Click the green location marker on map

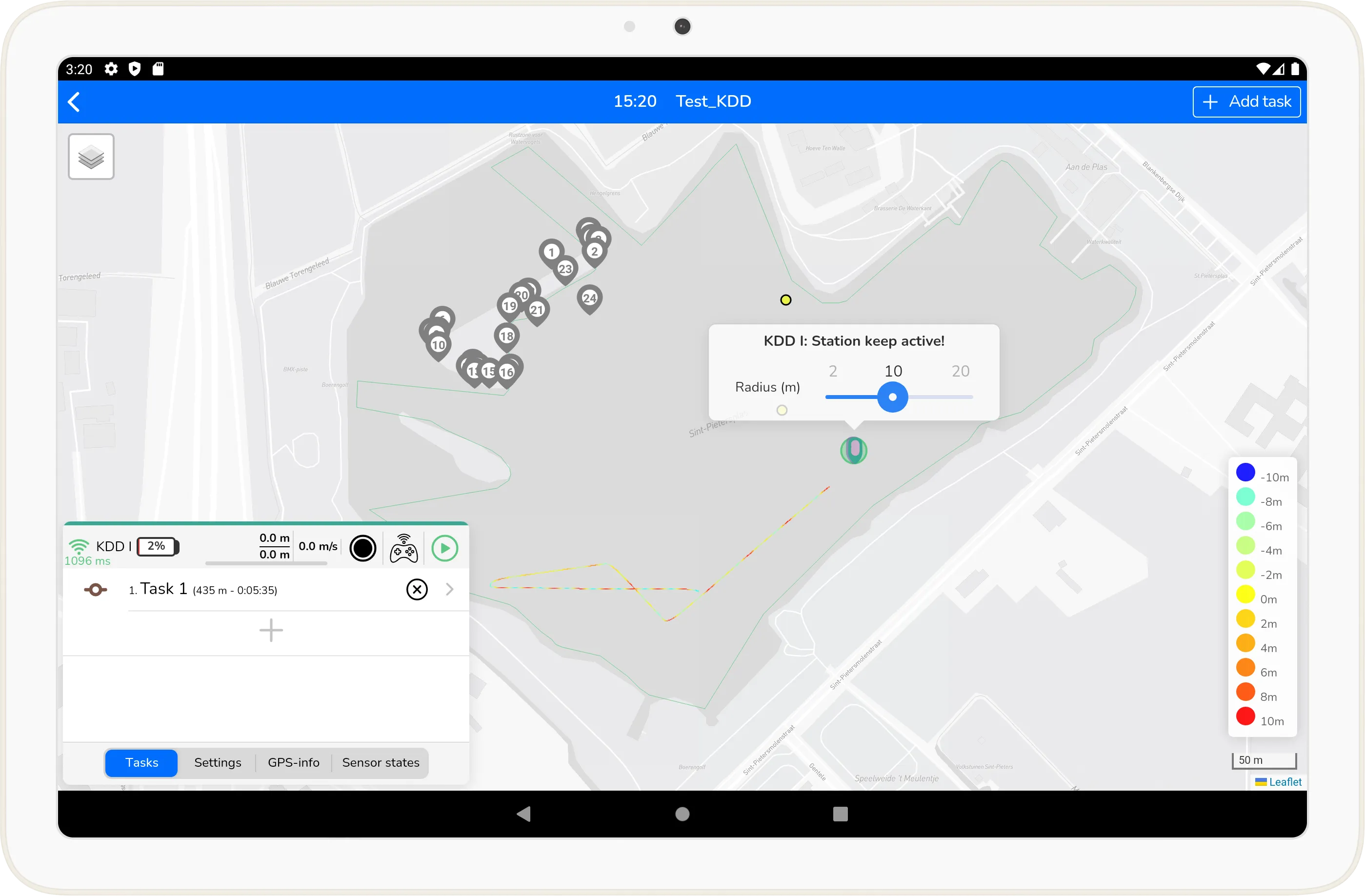point(854,450)
